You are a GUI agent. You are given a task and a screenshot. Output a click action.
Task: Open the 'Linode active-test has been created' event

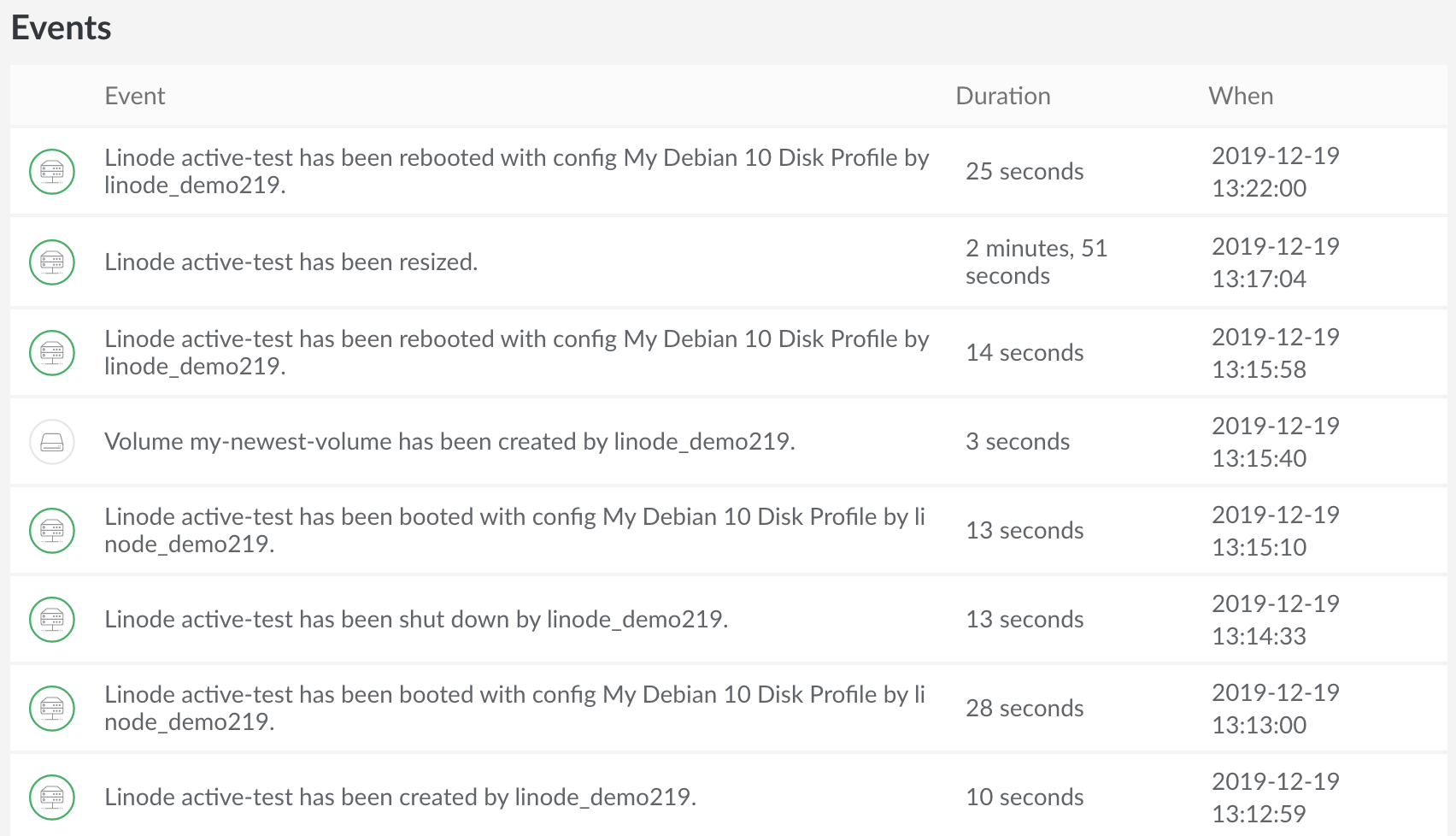pyautogui.click(x=400, y=798)
